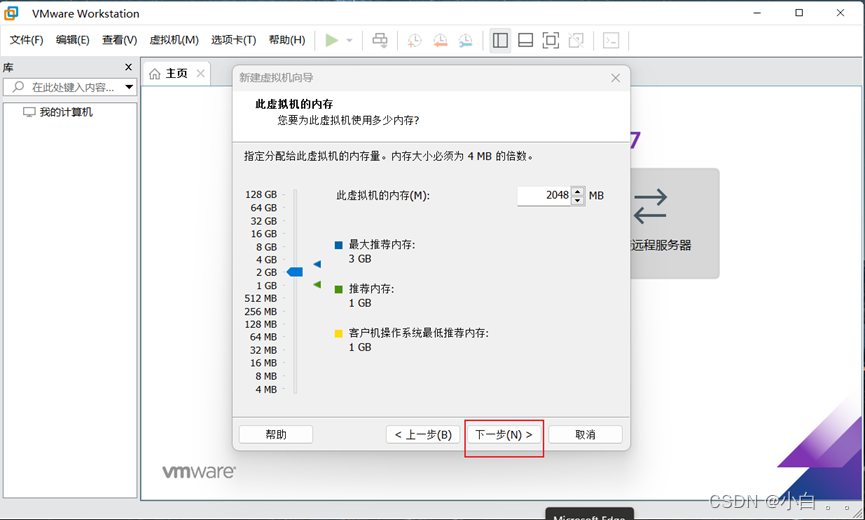The height and width of the screenshot is (520, 865).
Task: Open the 编辑(E) menu
Action: [72, 40]
